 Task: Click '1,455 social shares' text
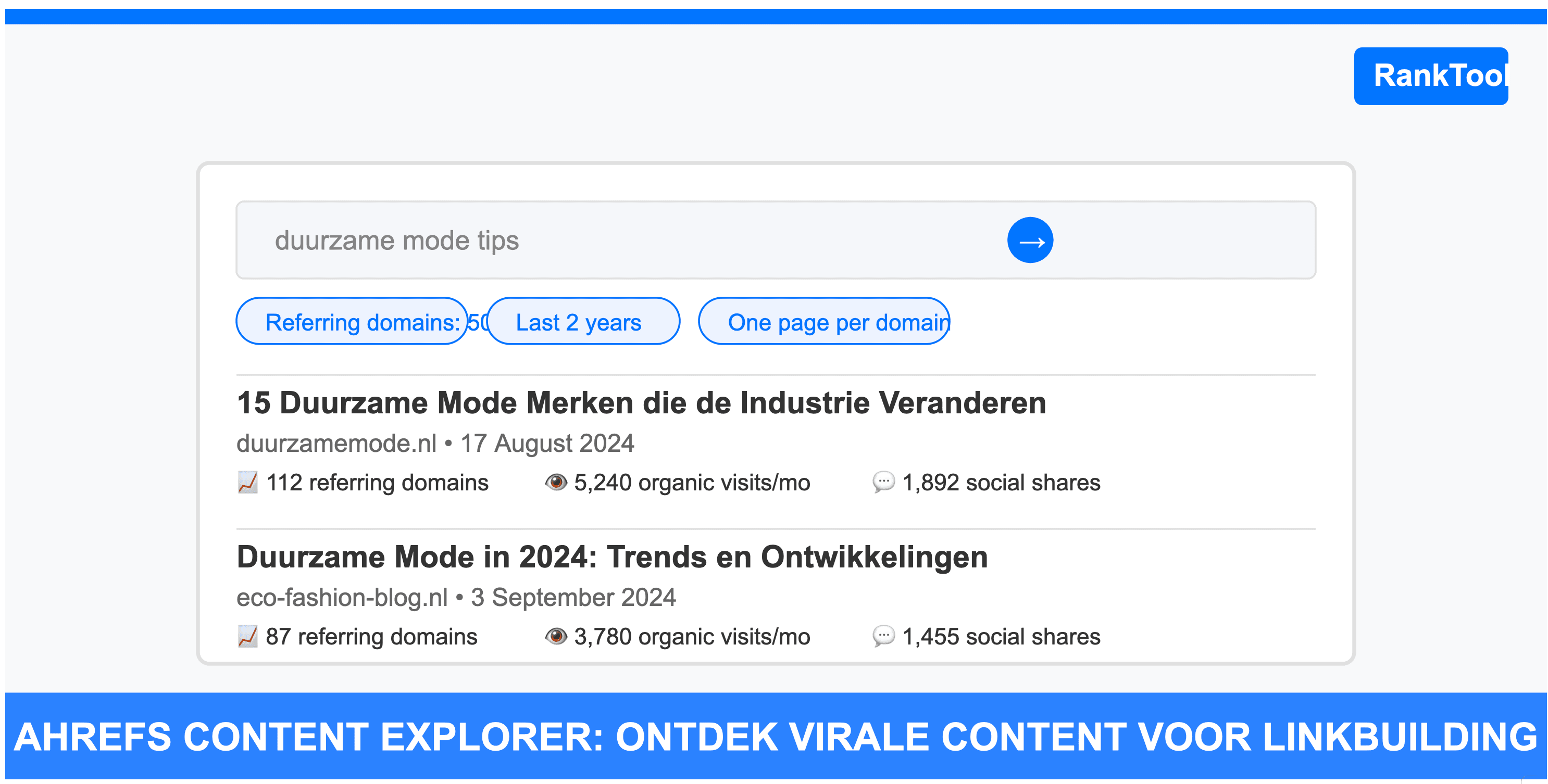click(x=1002, y=637)
